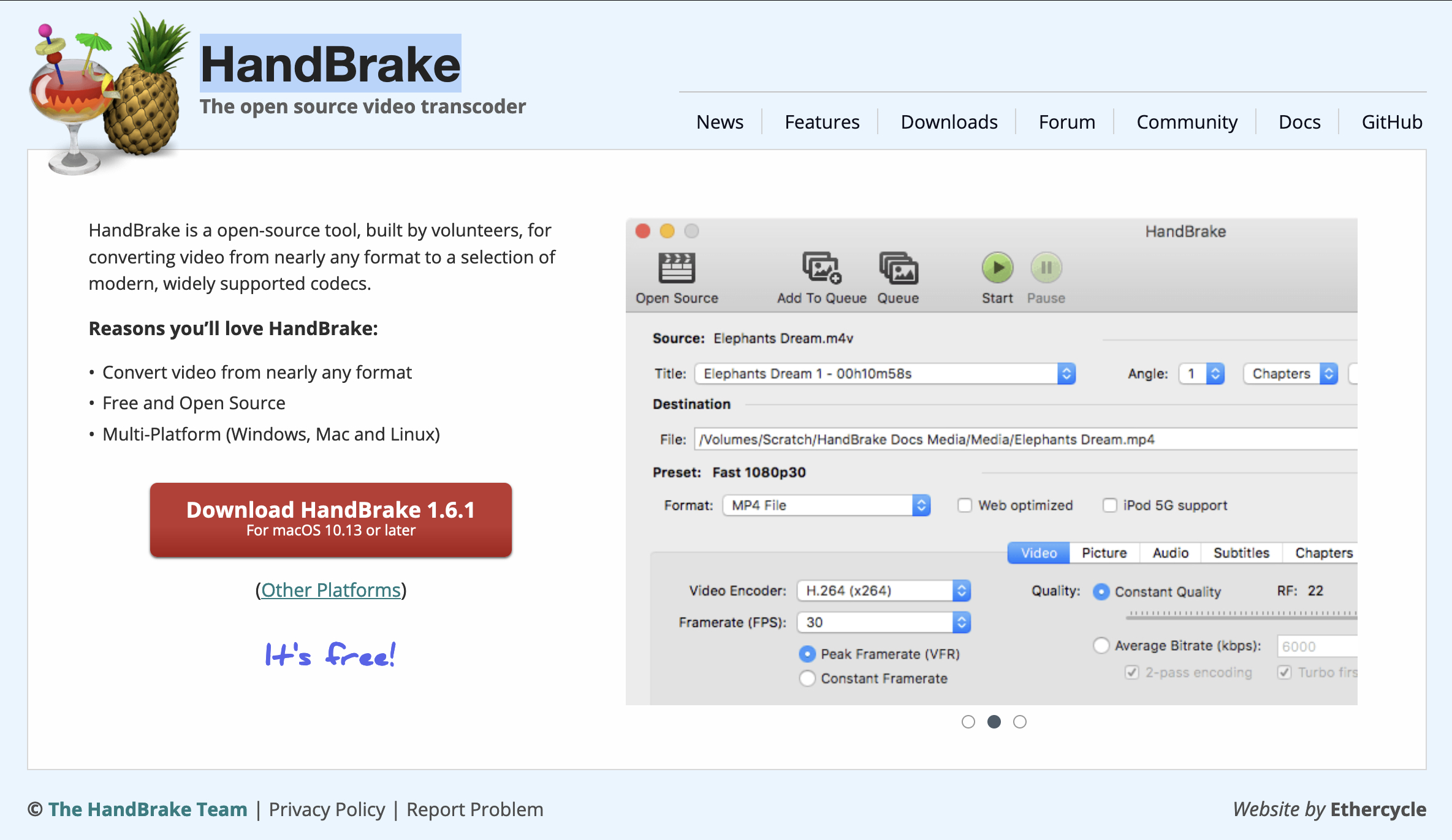Open the Downloads navigation menu item
Image resolution: width=1452 pixels, height=840 pixels.
pos(949,122)
